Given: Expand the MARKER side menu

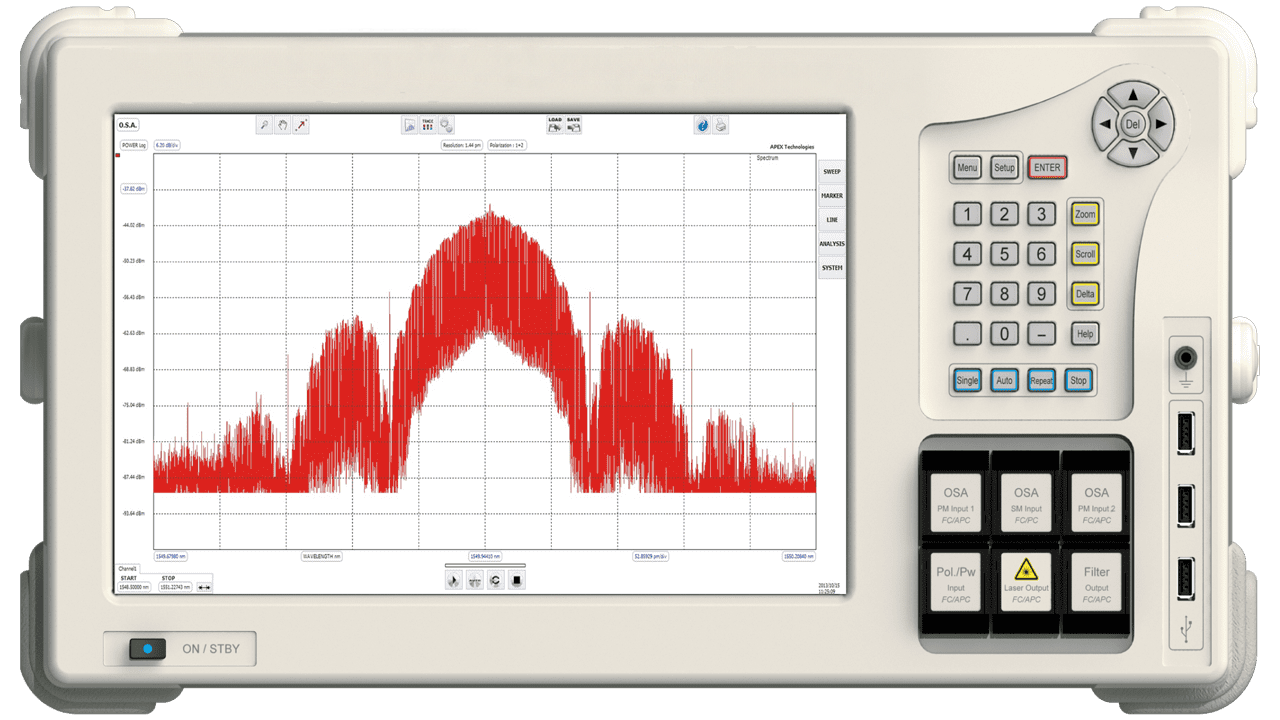Looking at the screenshot, I should [832, 196].
